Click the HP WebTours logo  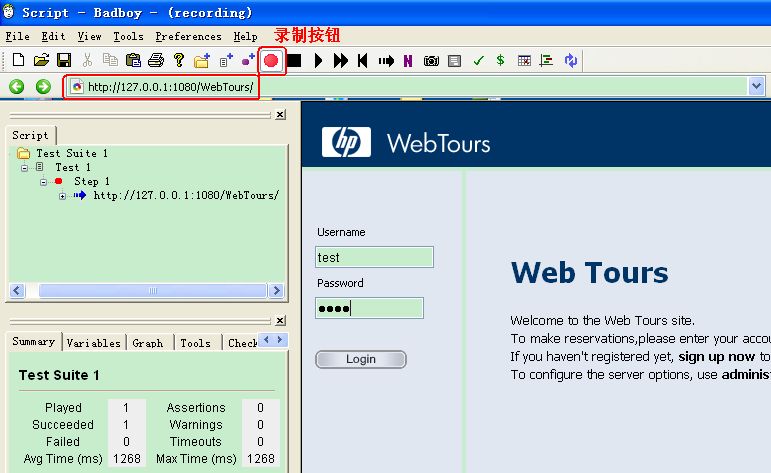coord(406,143)
